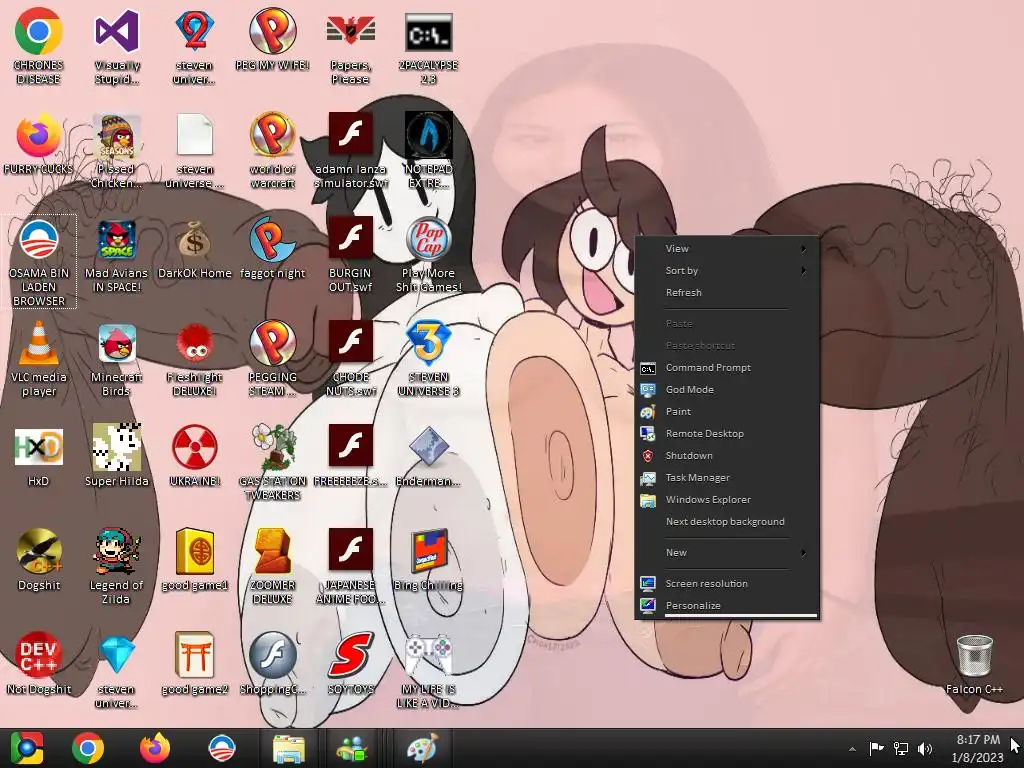Open the Dev C++ Not... desktop icon

click(39, 656)
